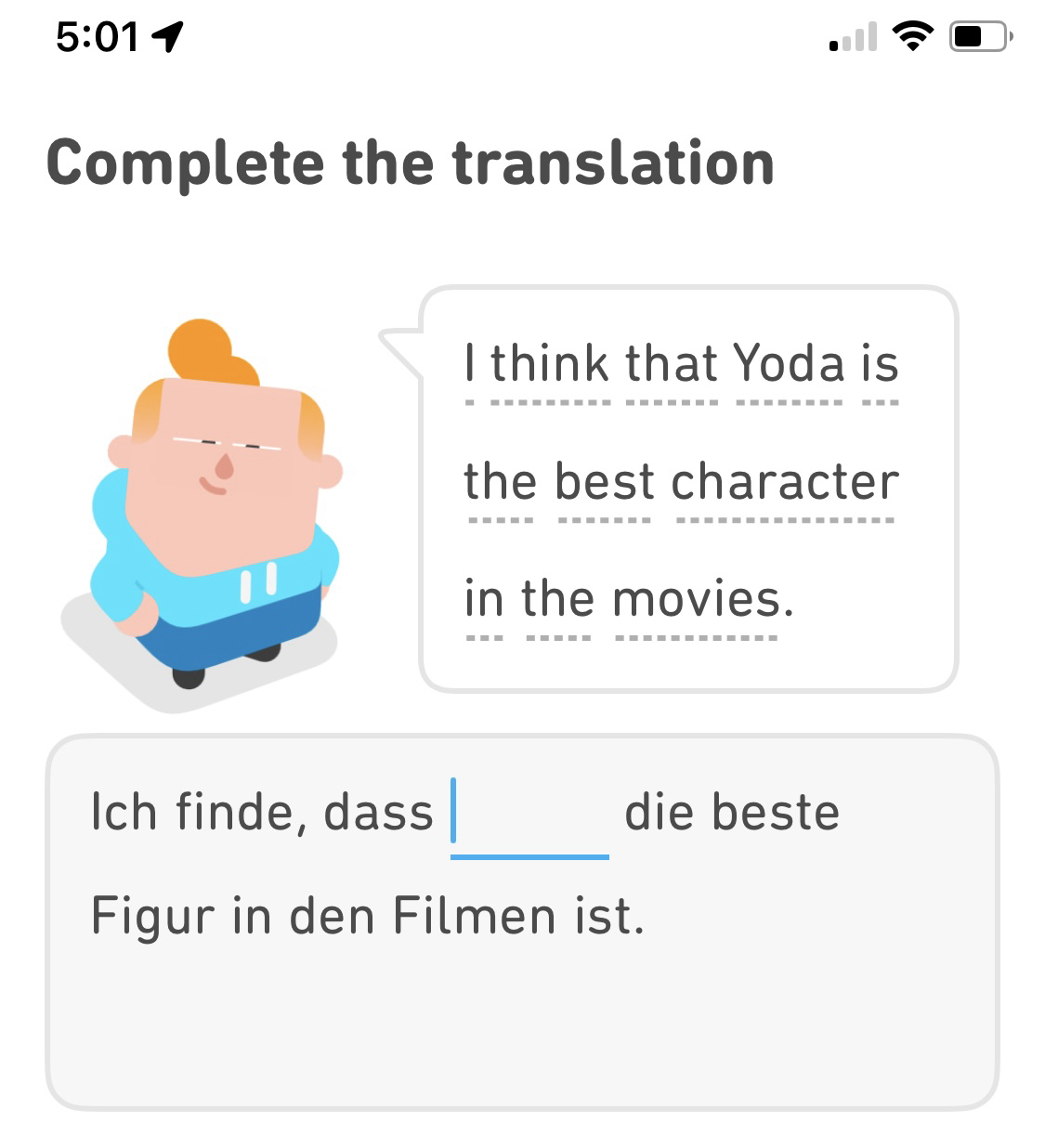This screenshot has width=1045, height=1148.
Task: Tap the German text "Figur in den Filmen ist."
Action: pos(367,917)
